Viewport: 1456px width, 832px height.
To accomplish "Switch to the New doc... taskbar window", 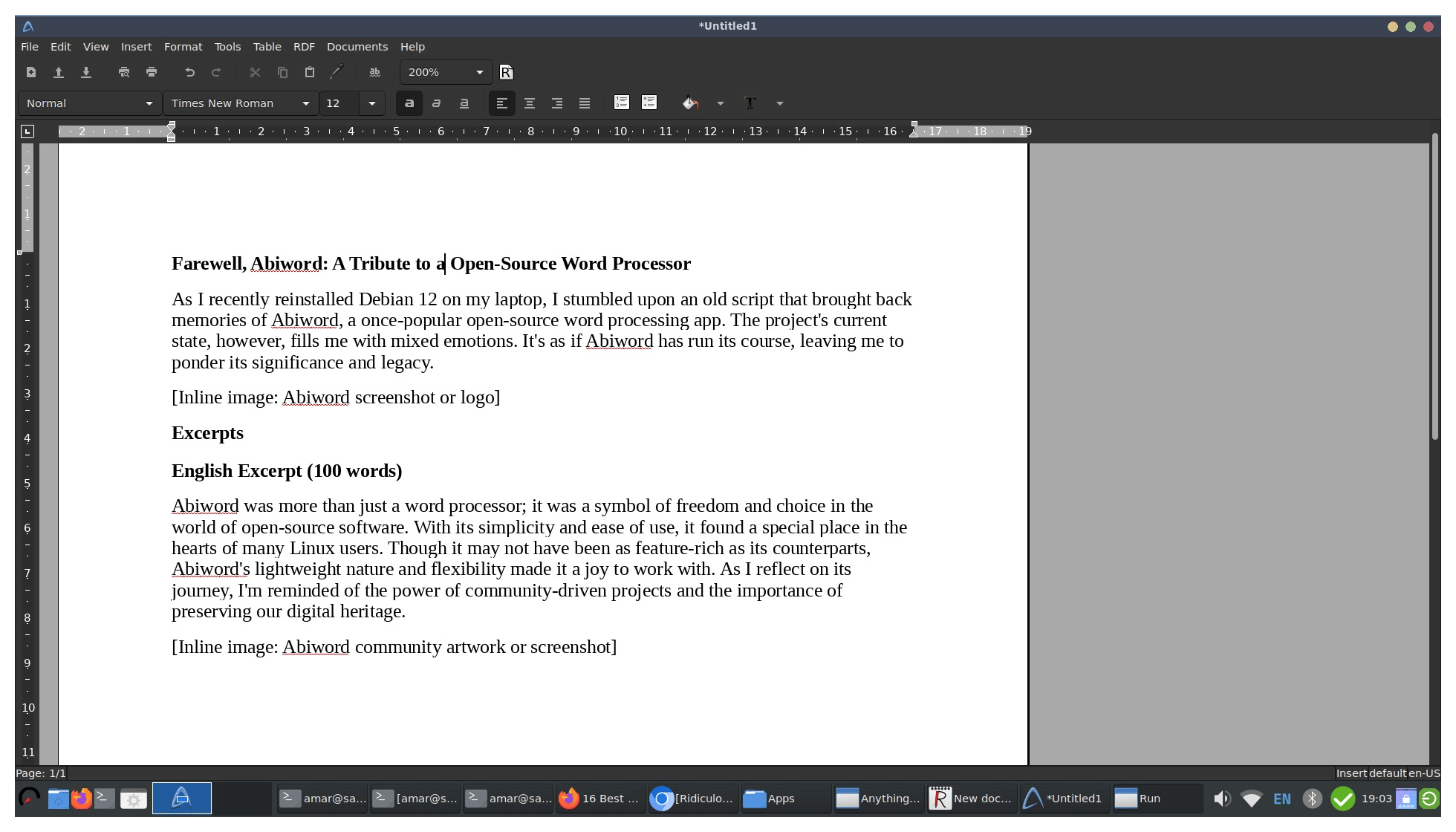I will point(972,799).
